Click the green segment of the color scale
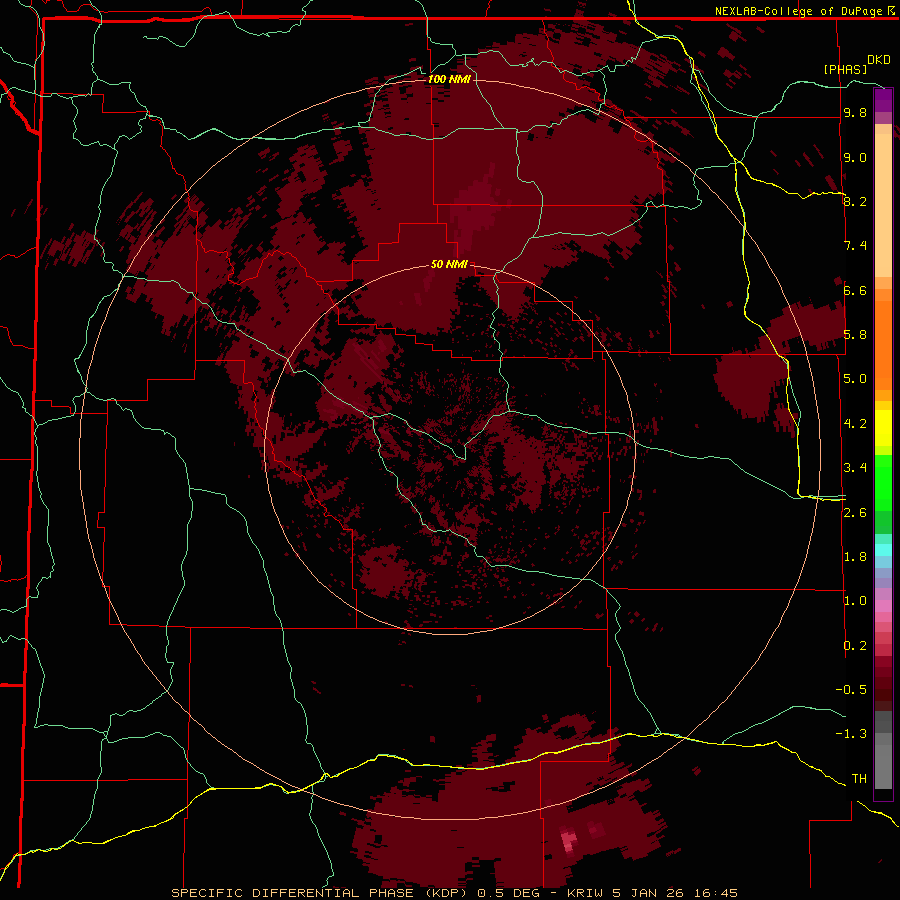Screen dimensions: 900x900 point(883,494)
